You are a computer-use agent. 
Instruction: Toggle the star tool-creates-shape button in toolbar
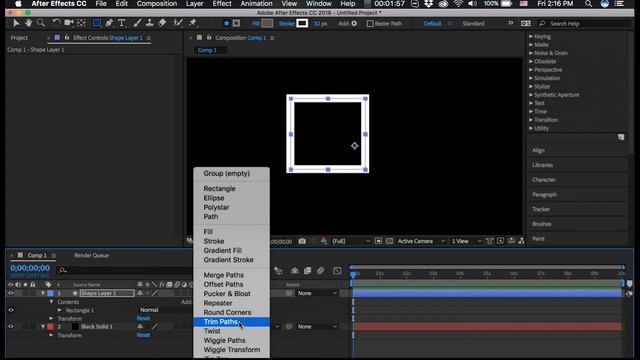(227, 23)
